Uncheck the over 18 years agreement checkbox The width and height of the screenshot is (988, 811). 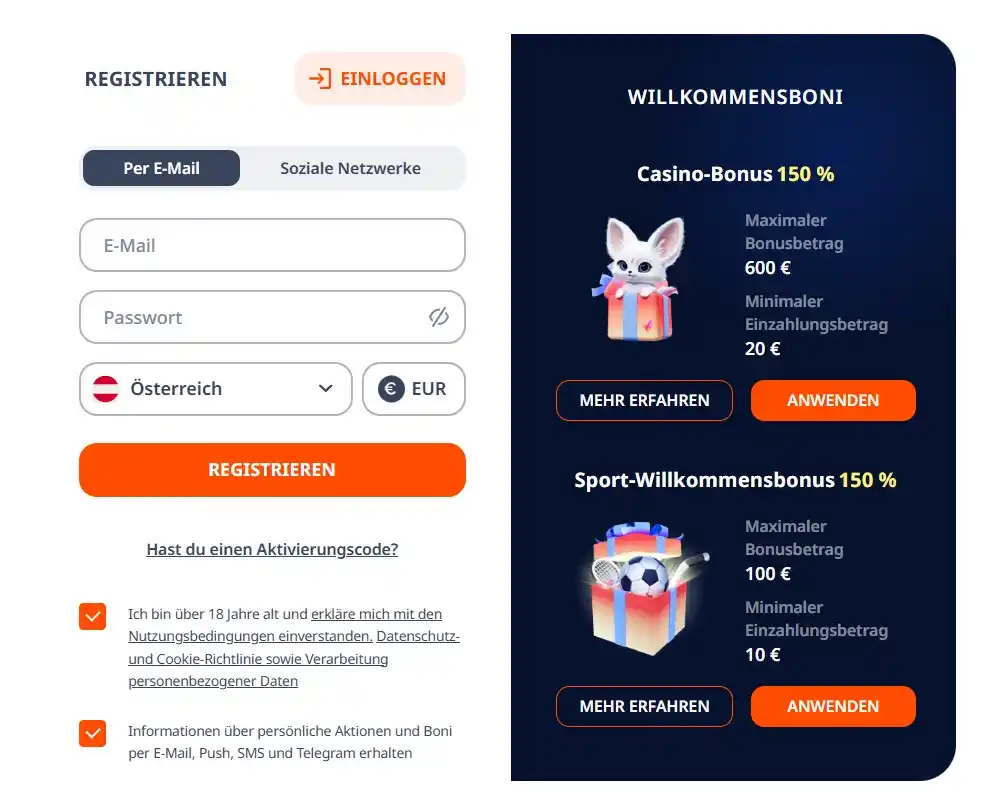pyautogui.click(x=93, y=616)
